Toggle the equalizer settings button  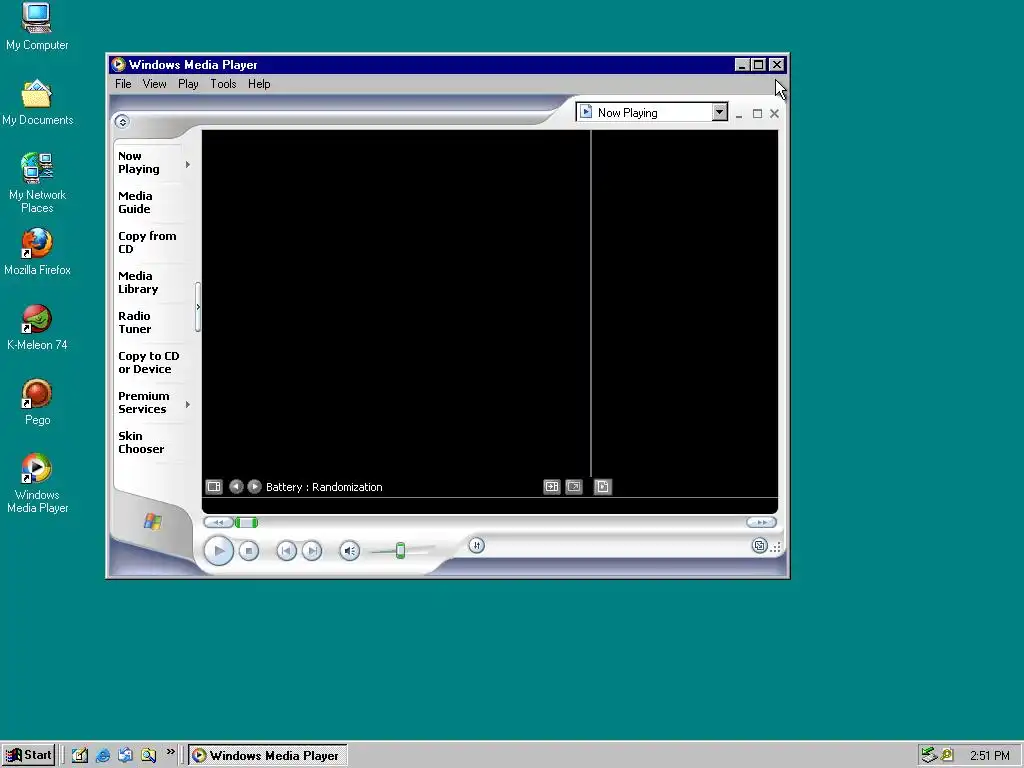[477, 545]
